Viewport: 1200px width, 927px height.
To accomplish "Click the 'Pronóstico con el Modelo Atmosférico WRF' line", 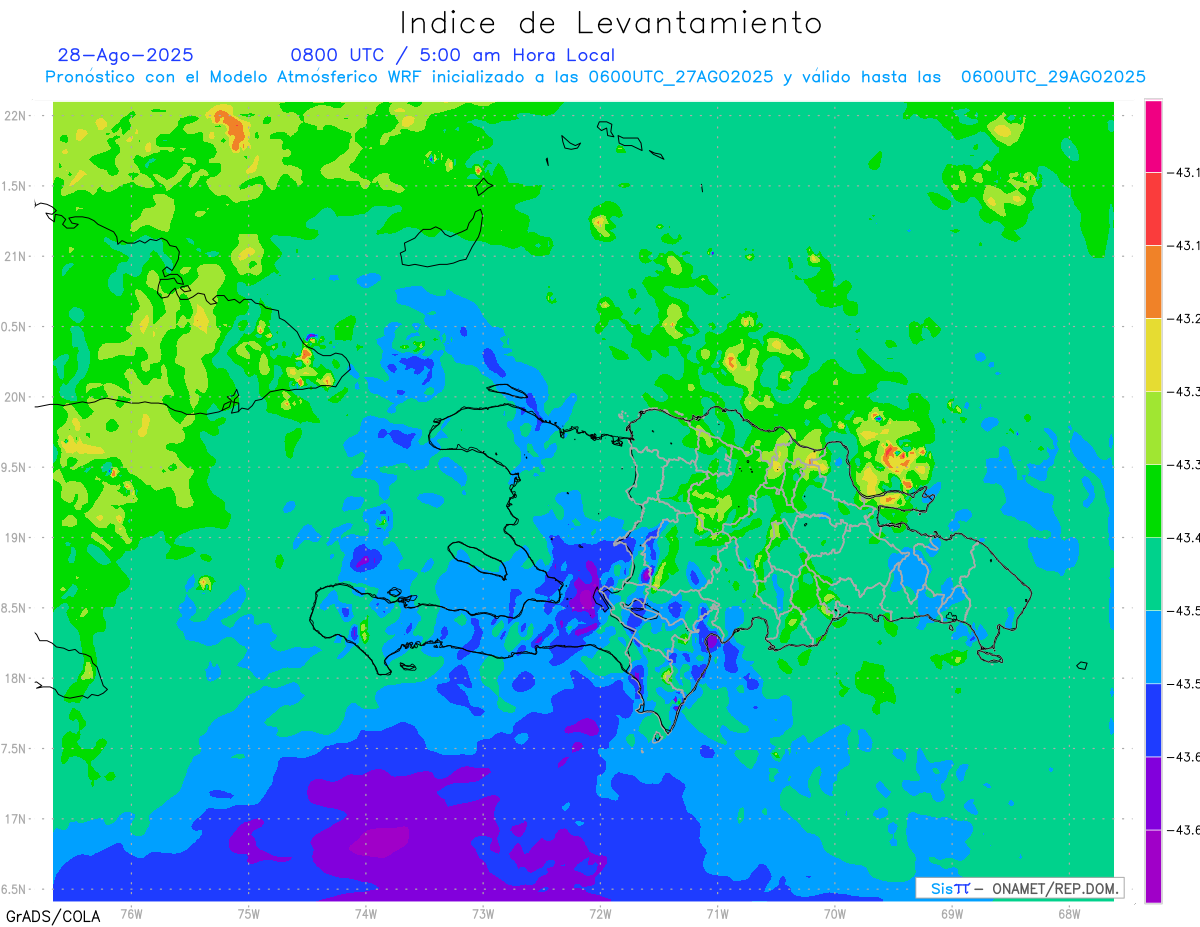I will 234,77.
